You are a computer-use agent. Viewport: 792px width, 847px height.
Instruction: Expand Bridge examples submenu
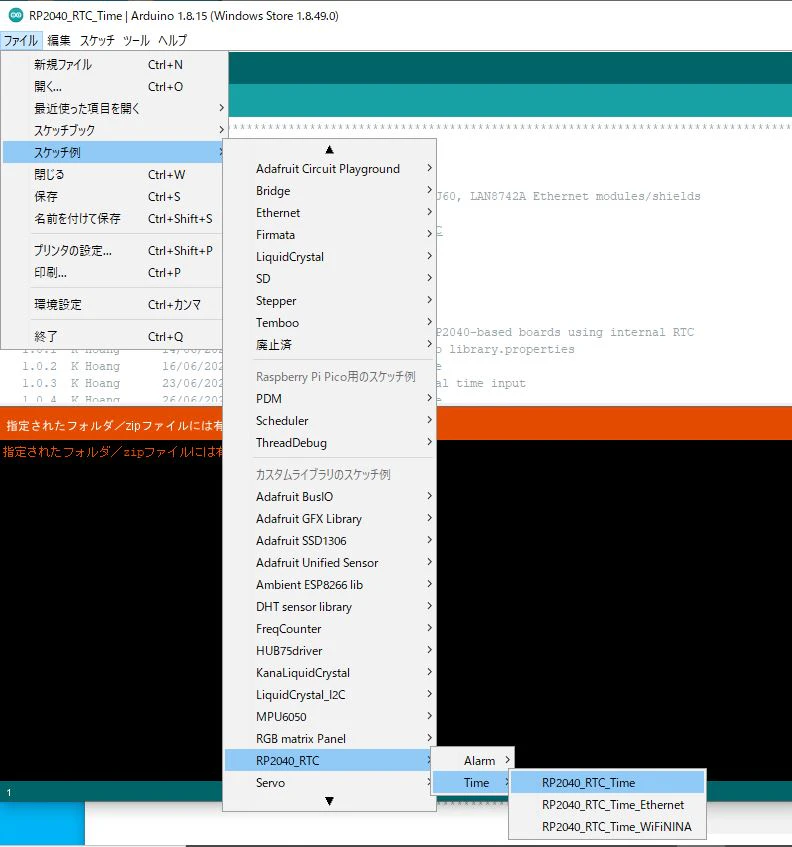[330, 191]
